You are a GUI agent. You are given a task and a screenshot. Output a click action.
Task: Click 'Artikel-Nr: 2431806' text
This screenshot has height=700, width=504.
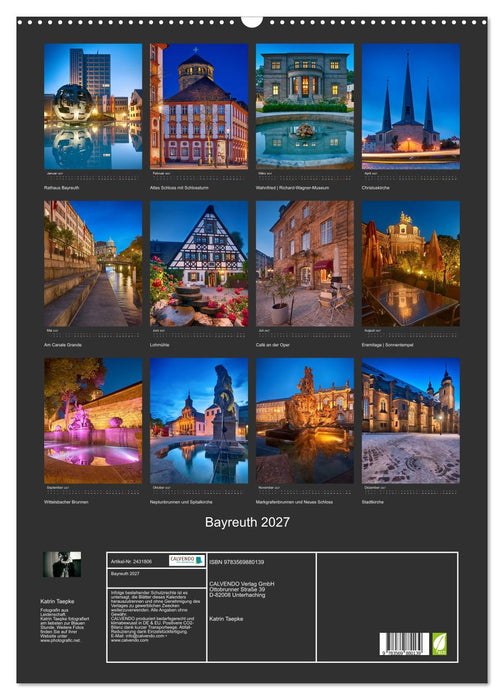tap(131, 562)
